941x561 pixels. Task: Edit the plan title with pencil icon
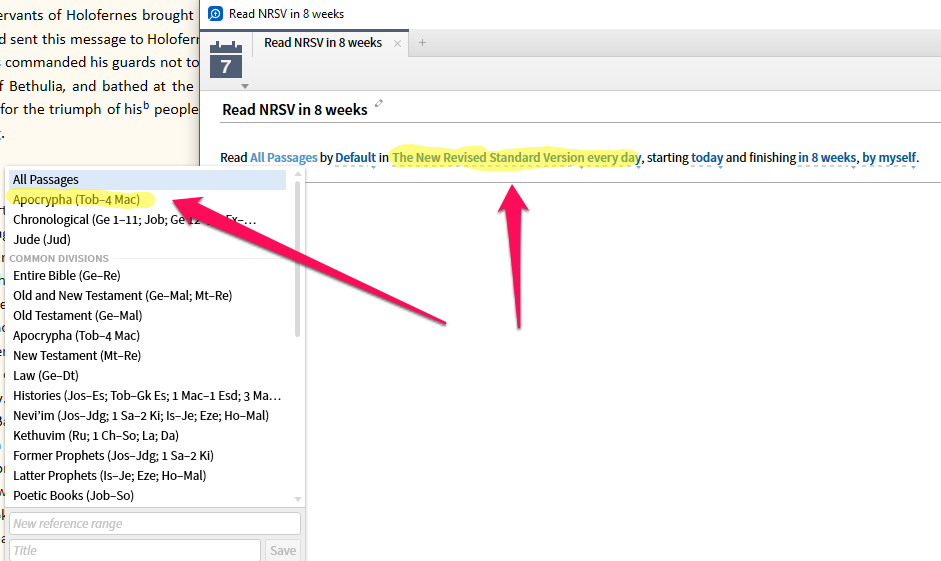[379, 103]
